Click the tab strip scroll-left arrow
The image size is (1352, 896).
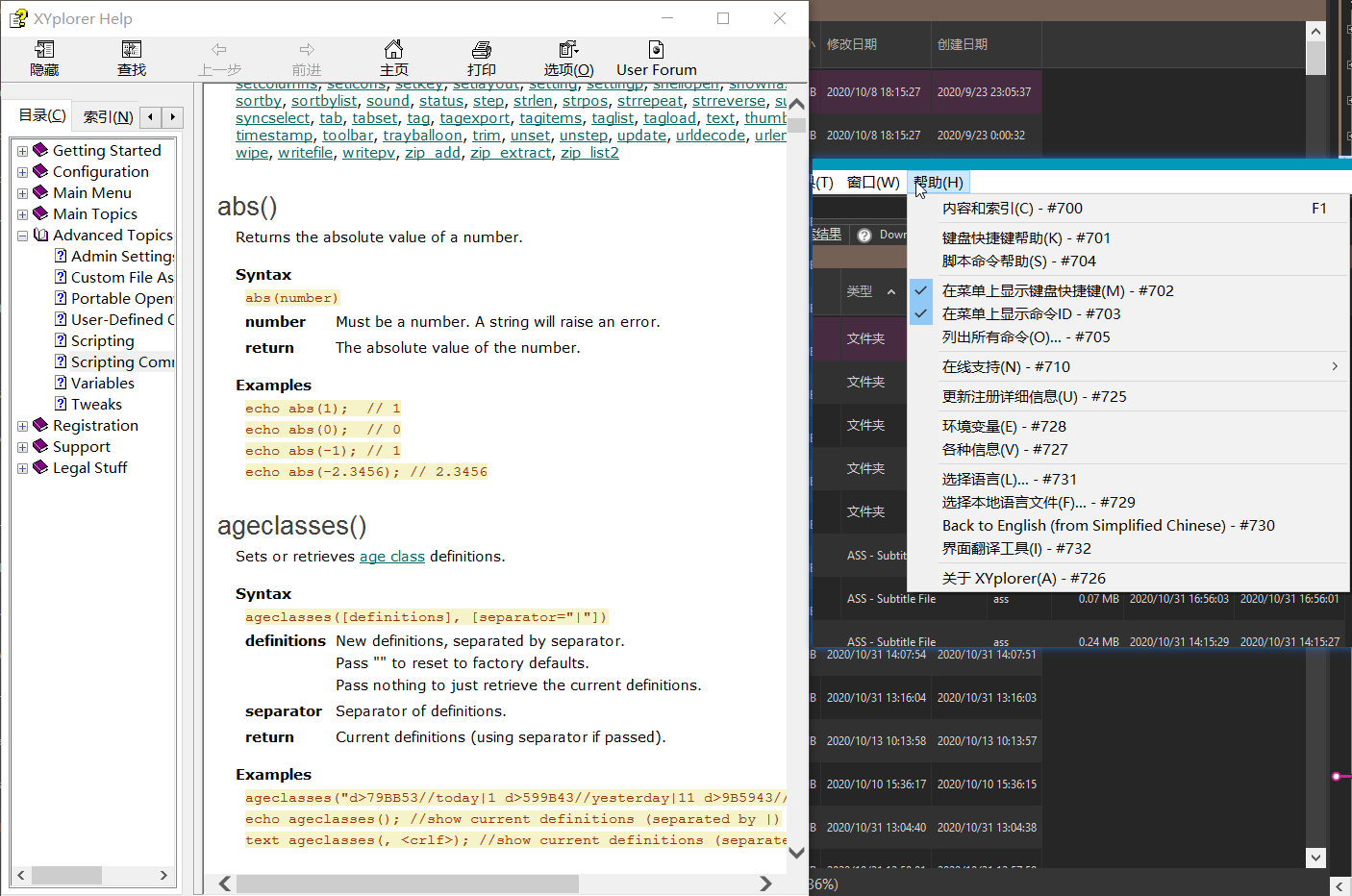pyautogui.click(x=150, y=117)
